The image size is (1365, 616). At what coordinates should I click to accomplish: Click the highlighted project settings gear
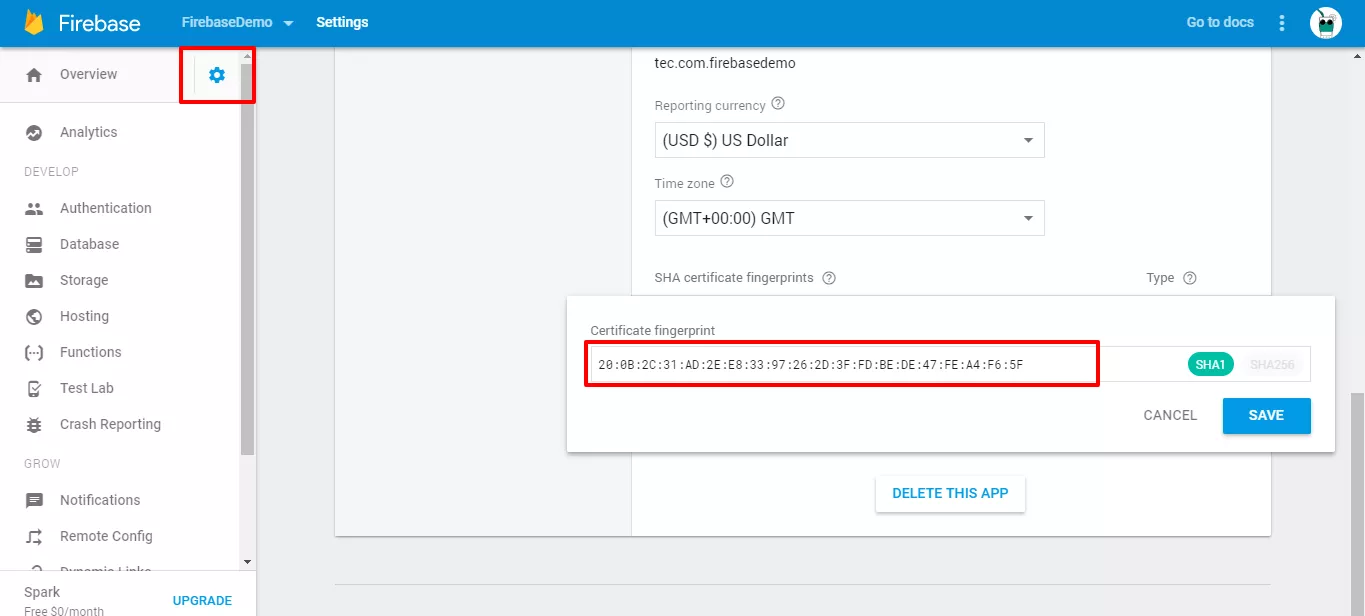tap(218, 74)
